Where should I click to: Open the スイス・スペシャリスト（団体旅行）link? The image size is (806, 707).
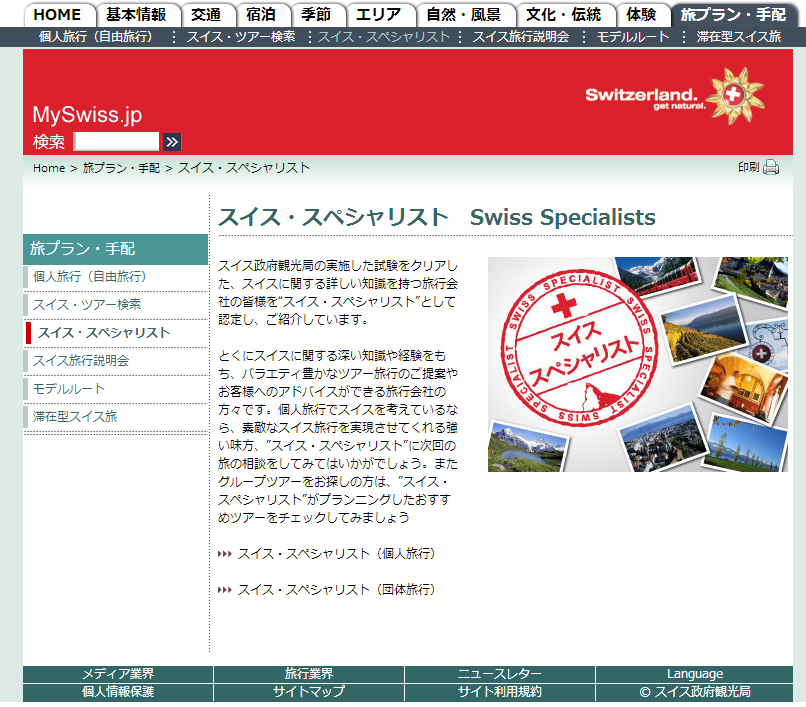pyautogui.click(x=336, y=590)
